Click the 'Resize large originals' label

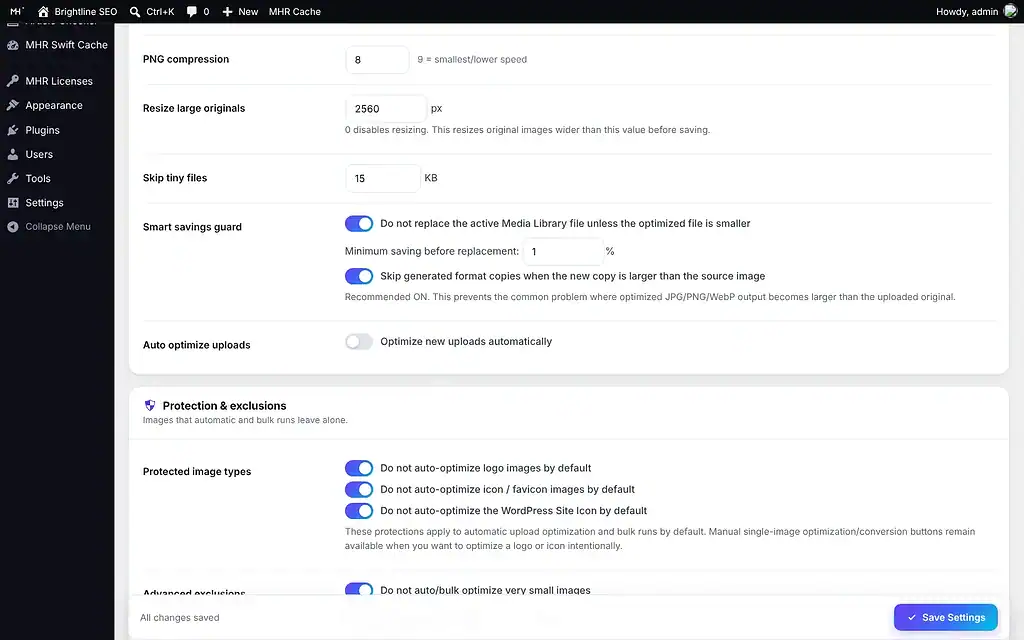tap(194, 108)
